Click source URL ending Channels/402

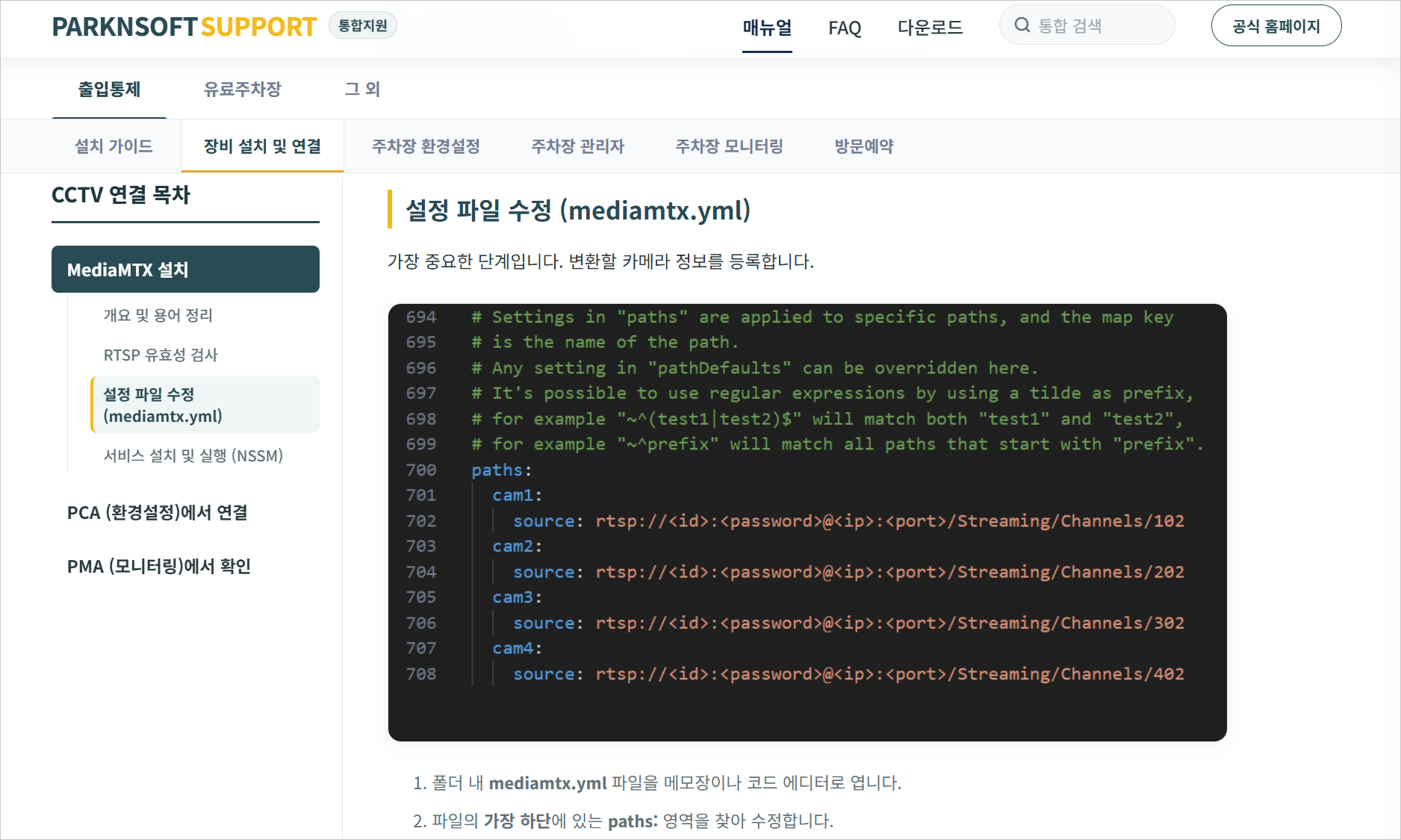point(889,674)
